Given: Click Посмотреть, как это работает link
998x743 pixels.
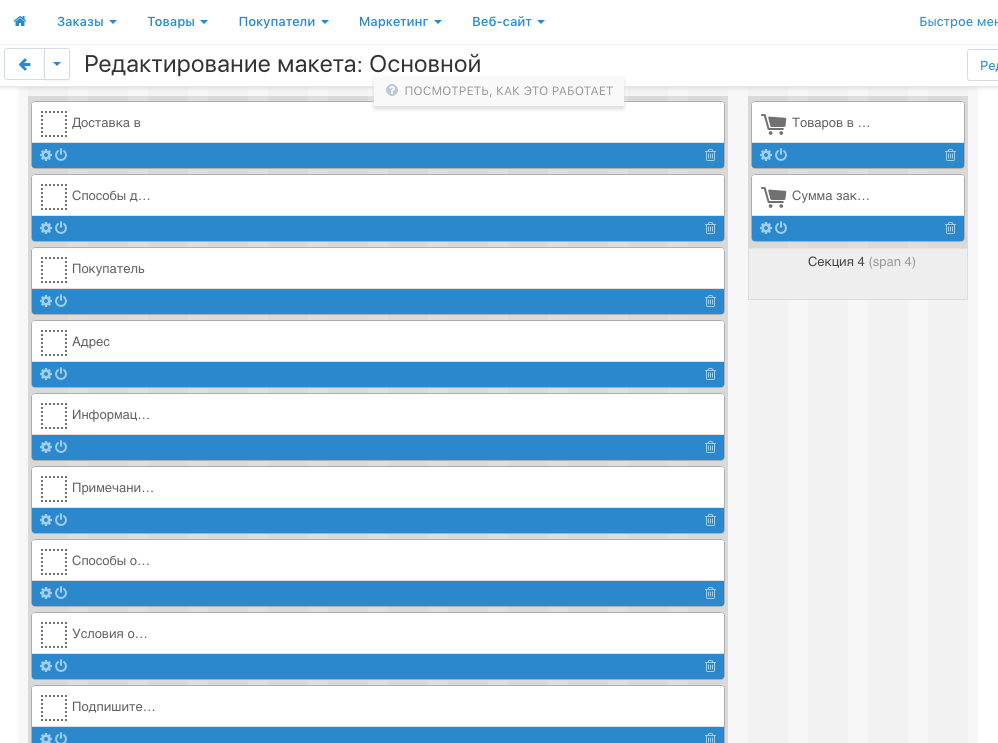Looking at the screenshot, I should [499, 91].
